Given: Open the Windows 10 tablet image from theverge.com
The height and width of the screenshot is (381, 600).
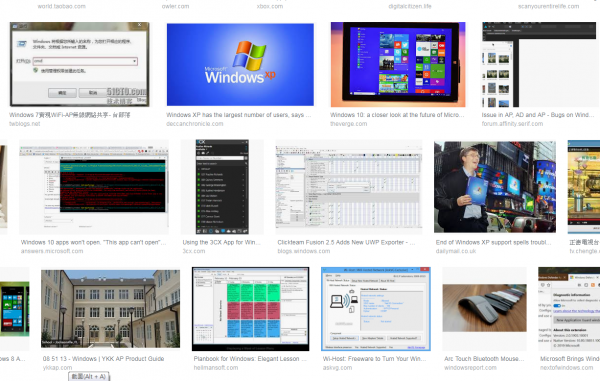Looking at the screenshot, I should coord(398,64).
